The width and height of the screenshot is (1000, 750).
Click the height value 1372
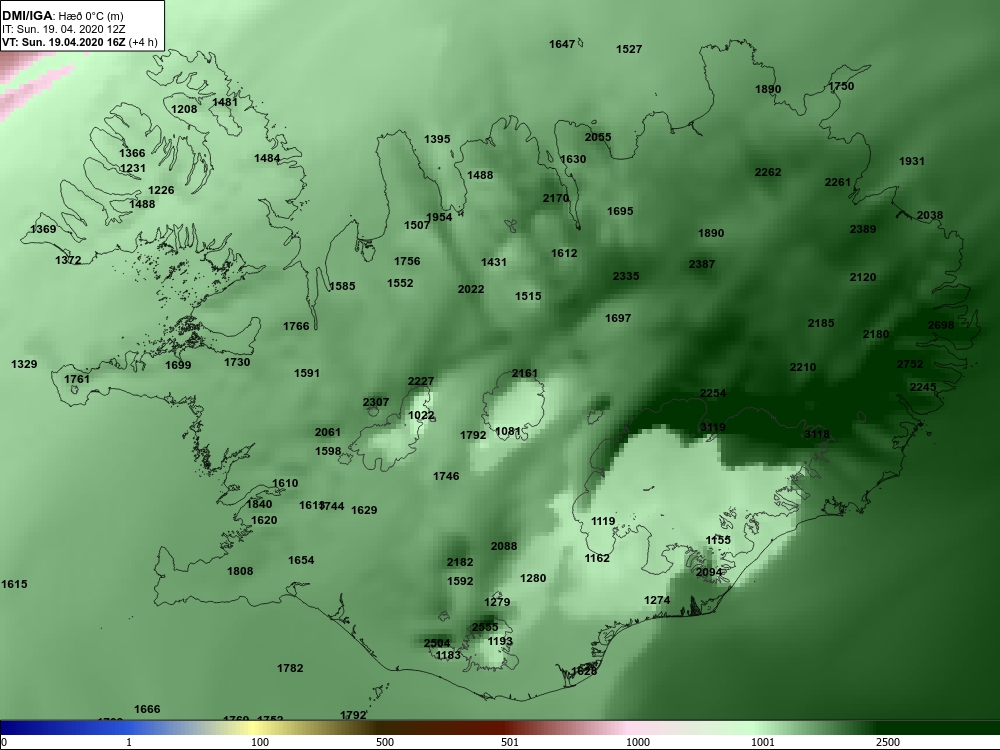(x=68, y=260)
